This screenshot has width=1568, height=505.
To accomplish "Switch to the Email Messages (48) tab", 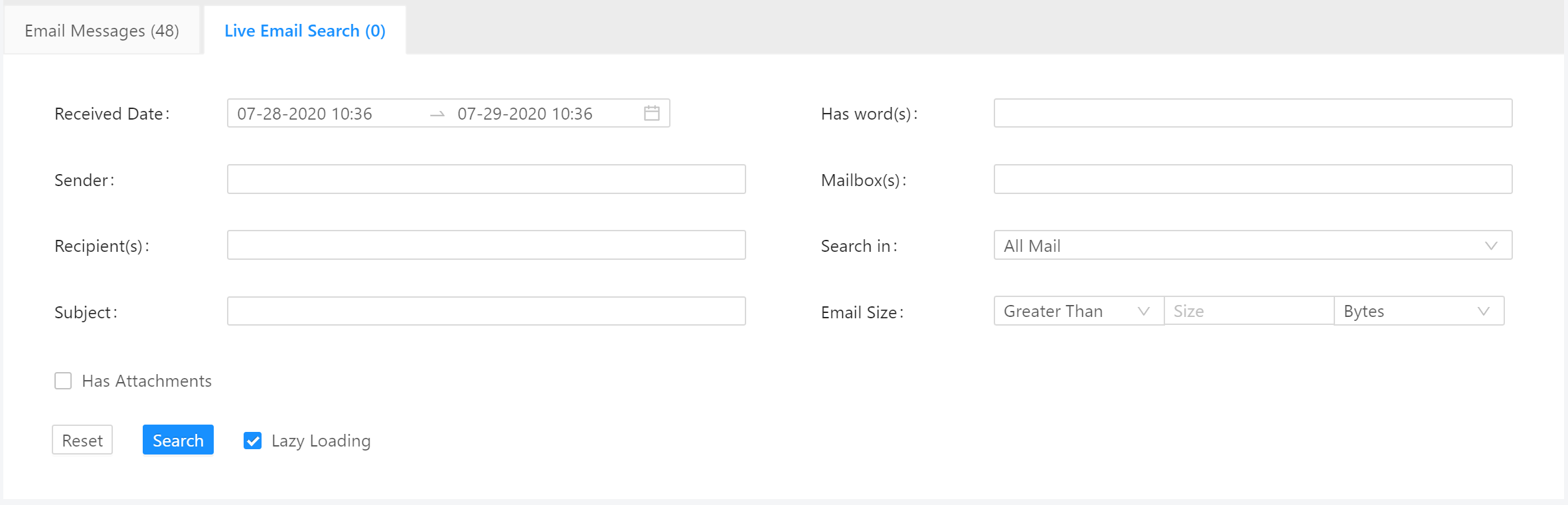I will click(102, 31).
